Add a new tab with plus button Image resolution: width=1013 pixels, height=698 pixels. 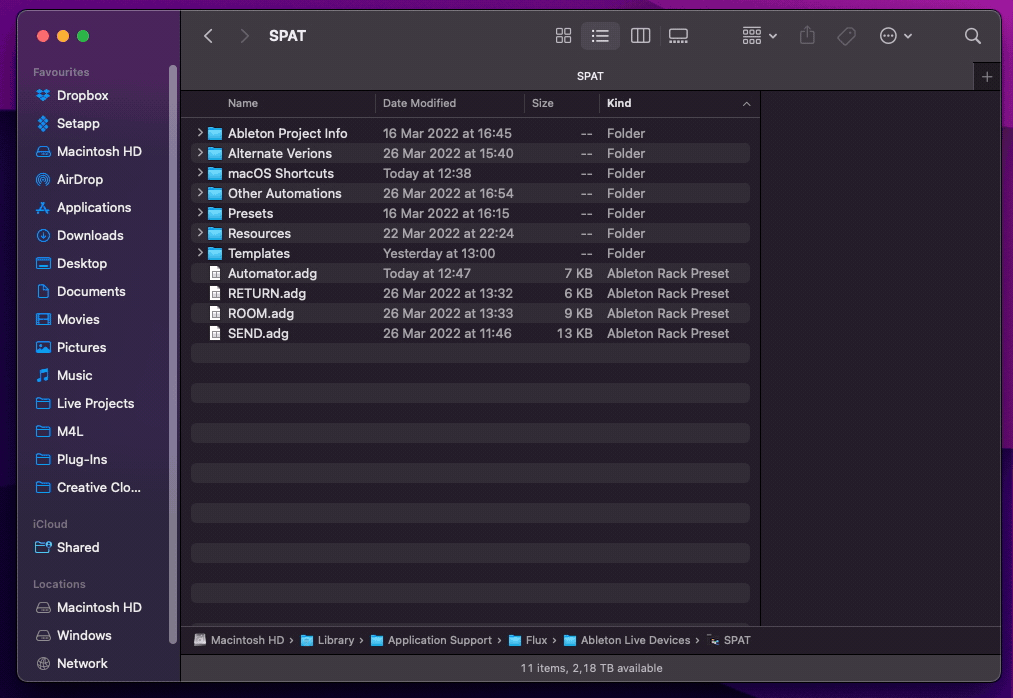point(987,77)
